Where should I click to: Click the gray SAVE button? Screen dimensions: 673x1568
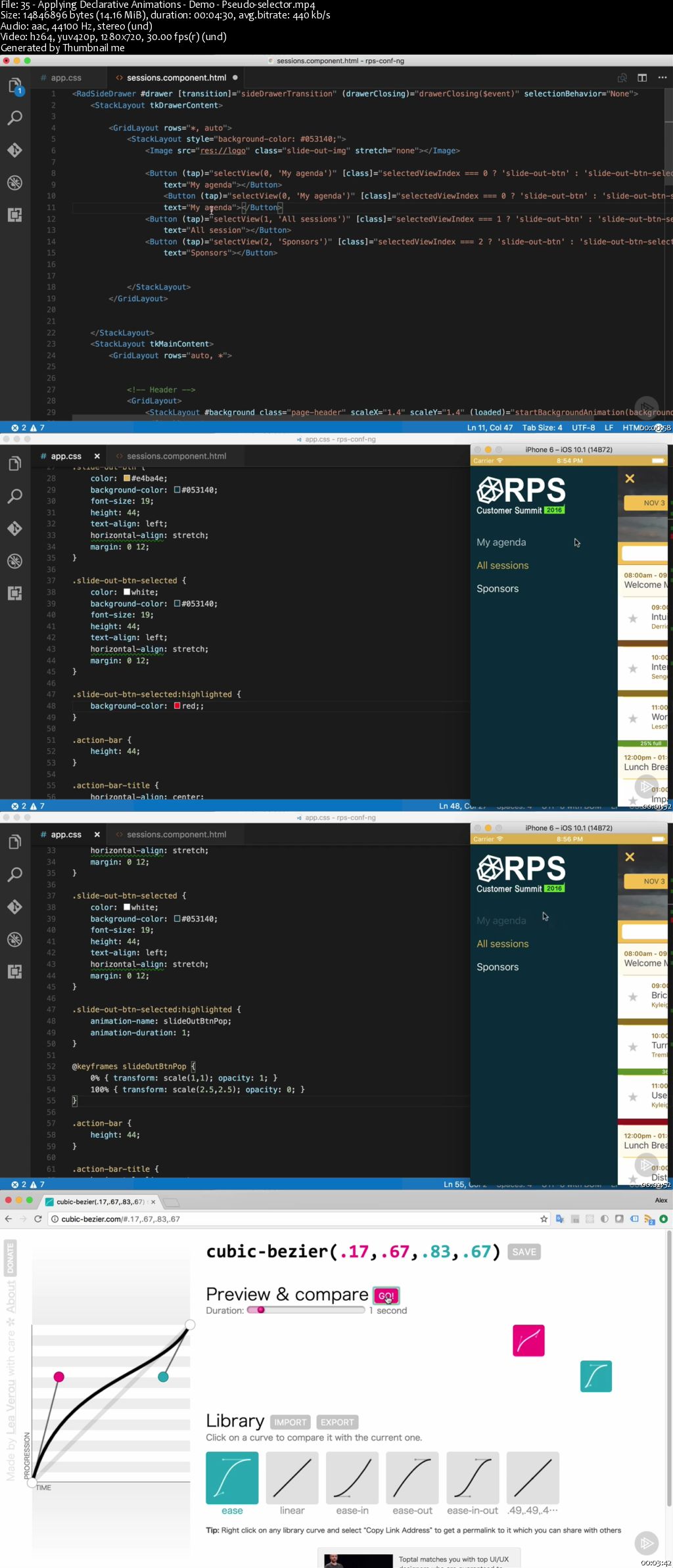(x=524, y=1251)
